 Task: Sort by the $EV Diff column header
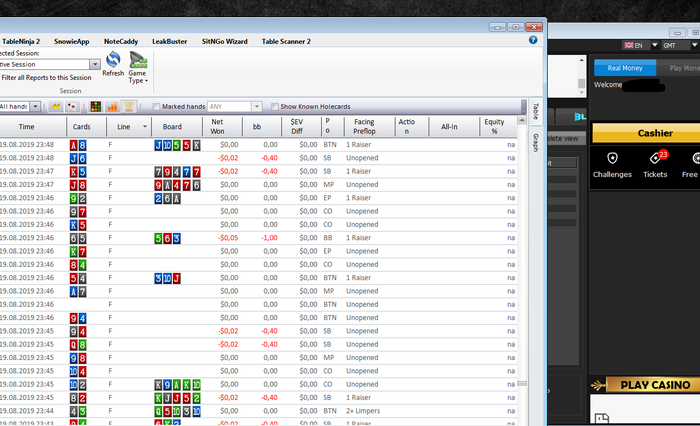[x=301, y=127]
